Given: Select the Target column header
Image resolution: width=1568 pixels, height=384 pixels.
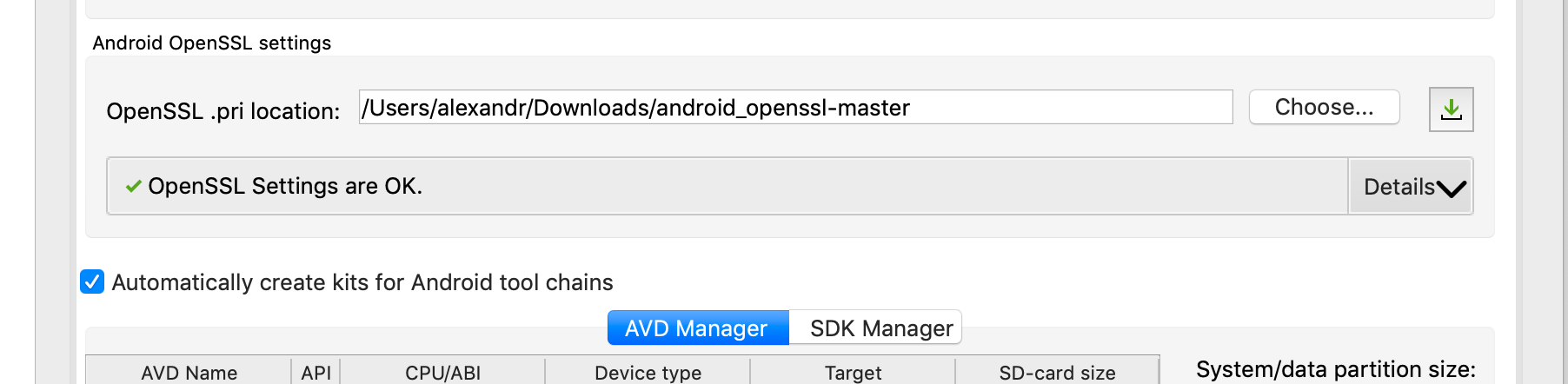Looking at the screenshot, I should click(x=853, y=373).
